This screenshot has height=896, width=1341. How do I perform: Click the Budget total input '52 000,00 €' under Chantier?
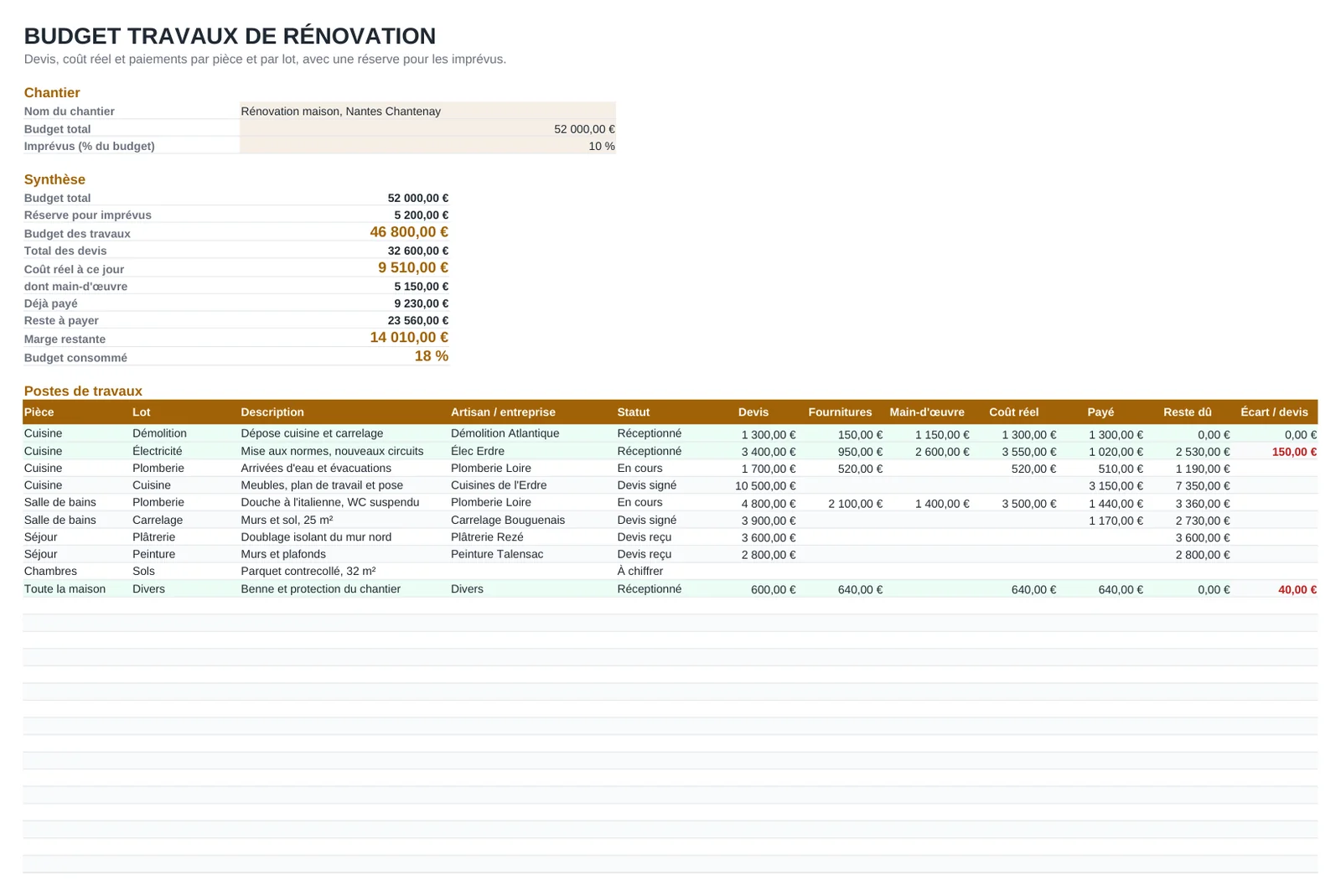(x=427, y=128)
